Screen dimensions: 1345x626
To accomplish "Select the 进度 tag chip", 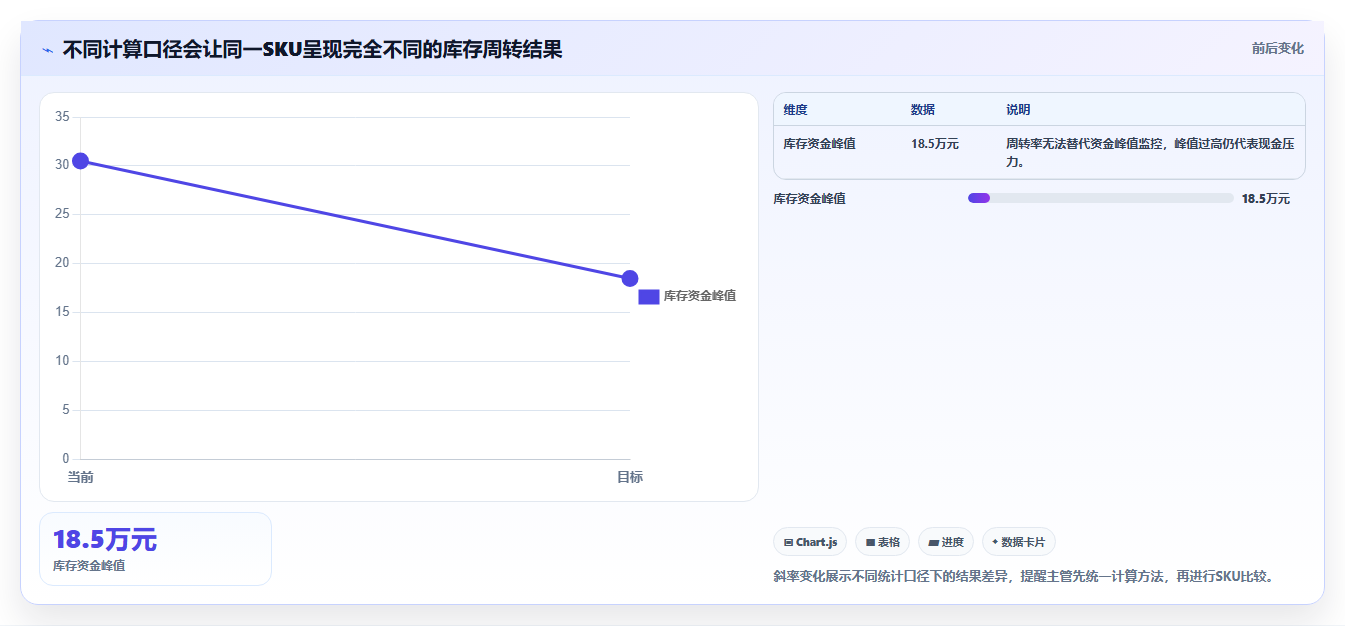I will [x=945, y=542].
